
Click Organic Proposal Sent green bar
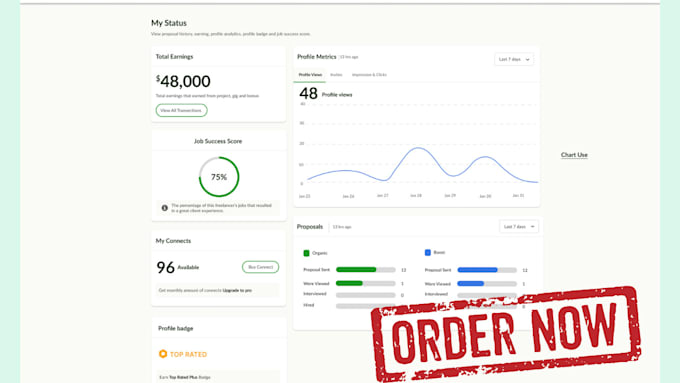(x=356, y=270)
